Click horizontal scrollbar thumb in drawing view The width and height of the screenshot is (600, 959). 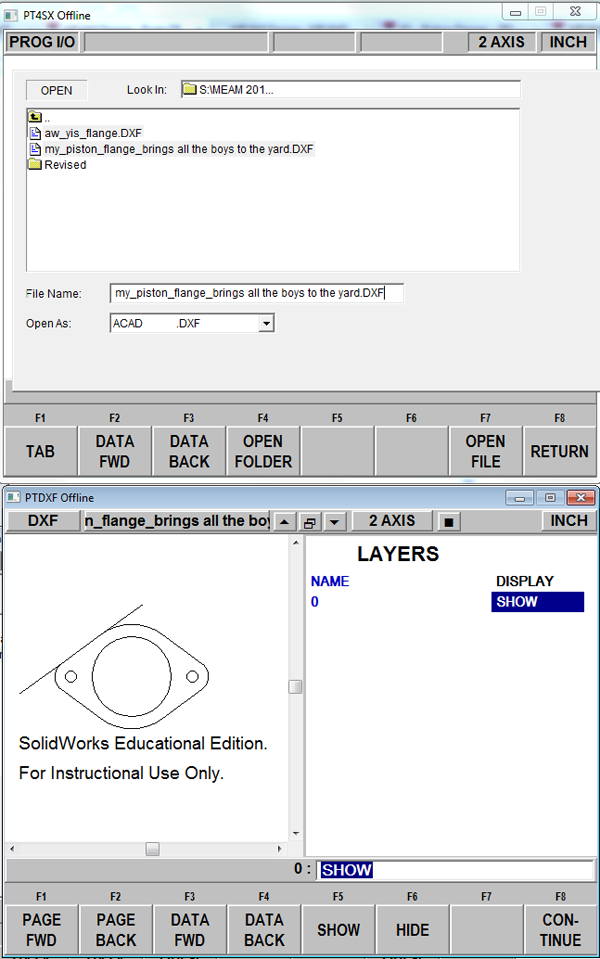pyautogui.click(x=152, y=849)
